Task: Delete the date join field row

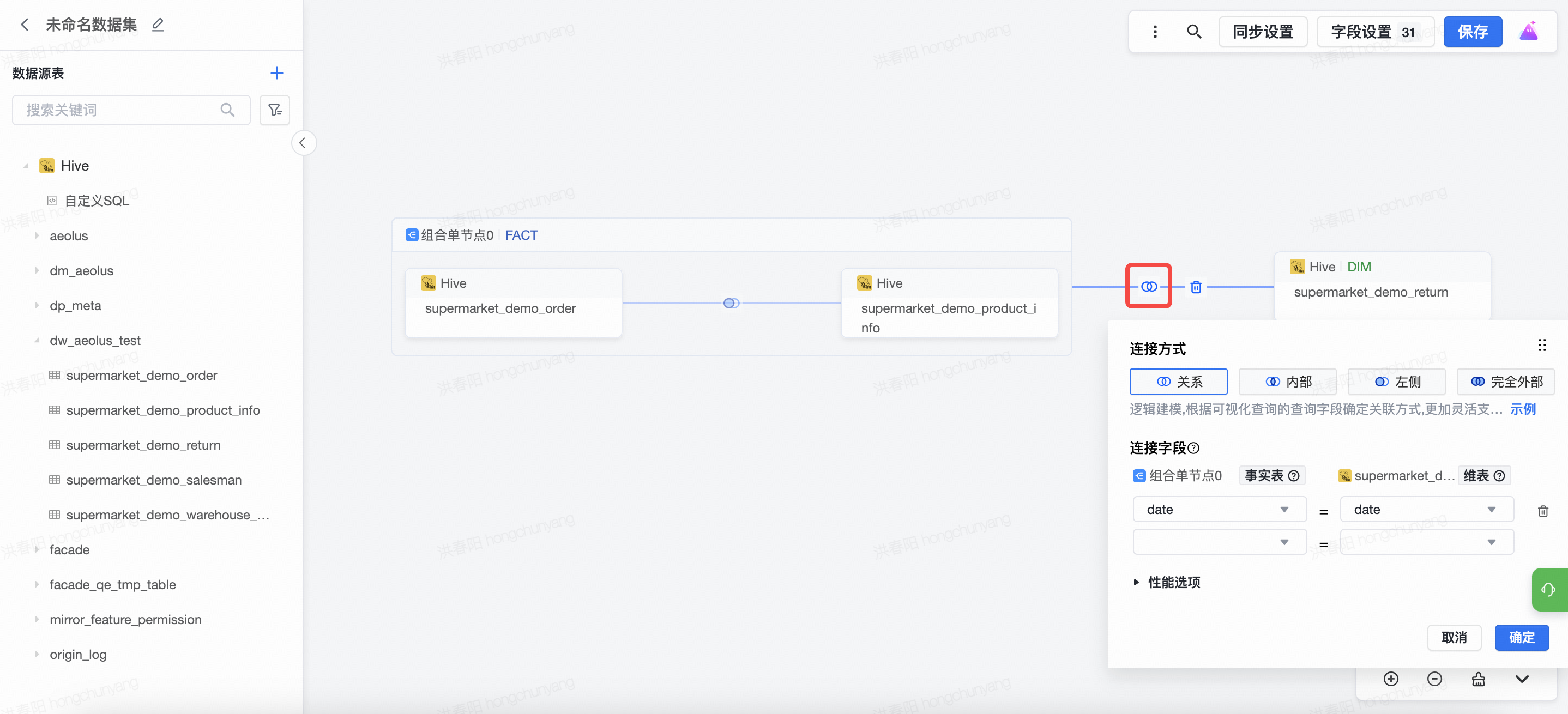Action: (1542, 511)
